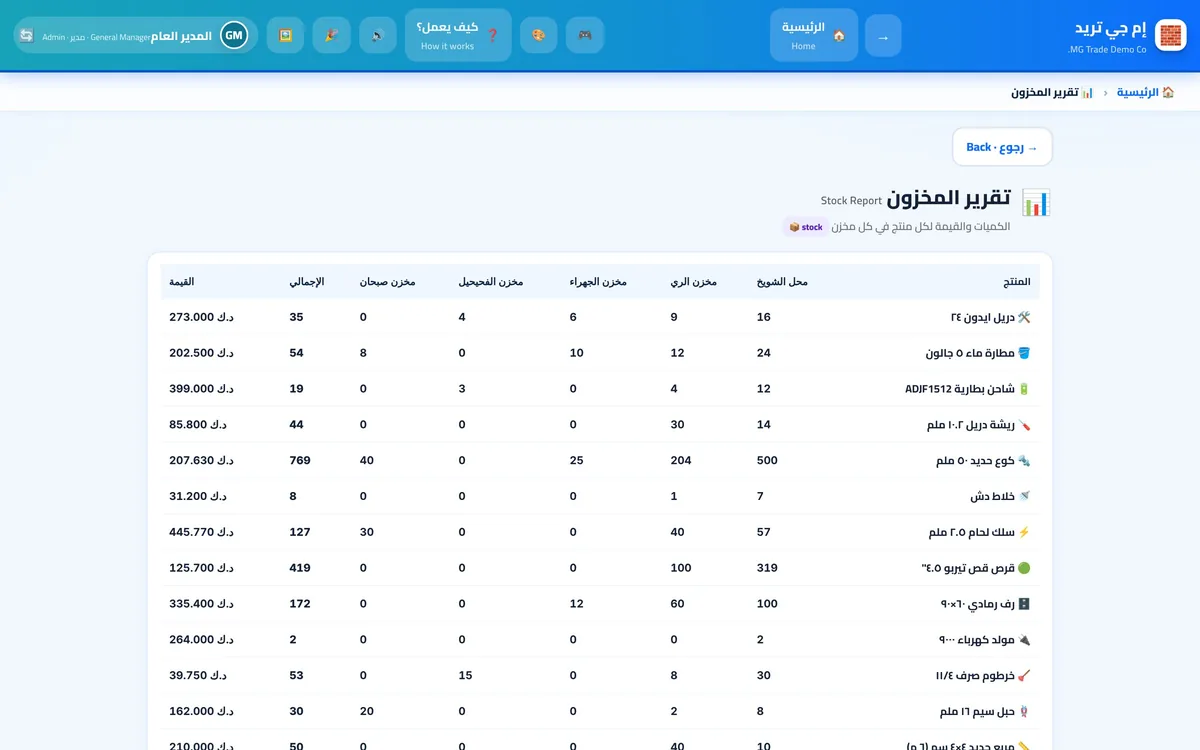Click the switch-user refresh icon
Image resolution: width=1200 pixels, height=750 pixels.
point(27,36)
